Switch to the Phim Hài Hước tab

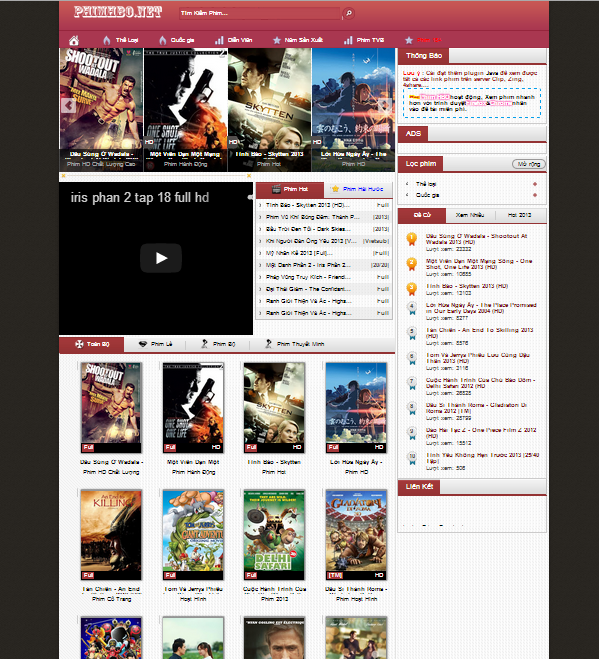pyautogui.click(x=358, y=189)
